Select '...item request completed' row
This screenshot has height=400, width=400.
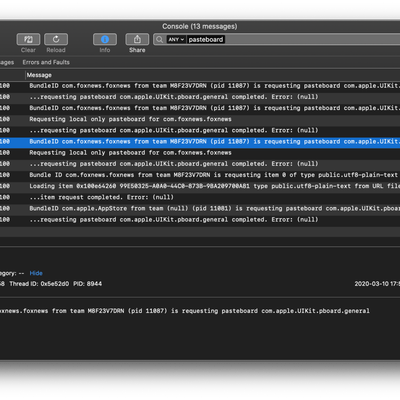(x=200, y=197)
